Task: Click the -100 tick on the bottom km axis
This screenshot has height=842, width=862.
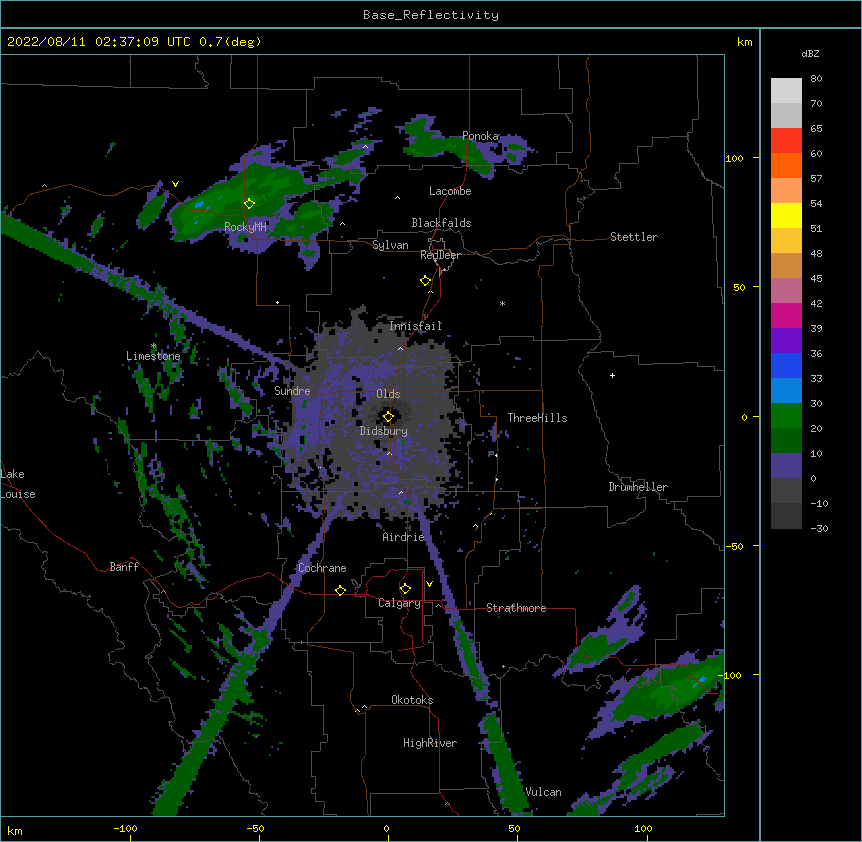Action: 125,829
